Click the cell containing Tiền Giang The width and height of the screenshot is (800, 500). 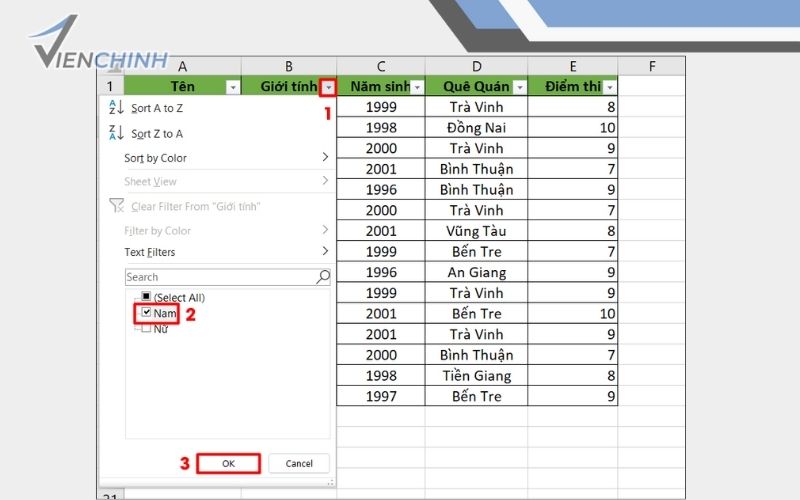click(x=477, y=376)
